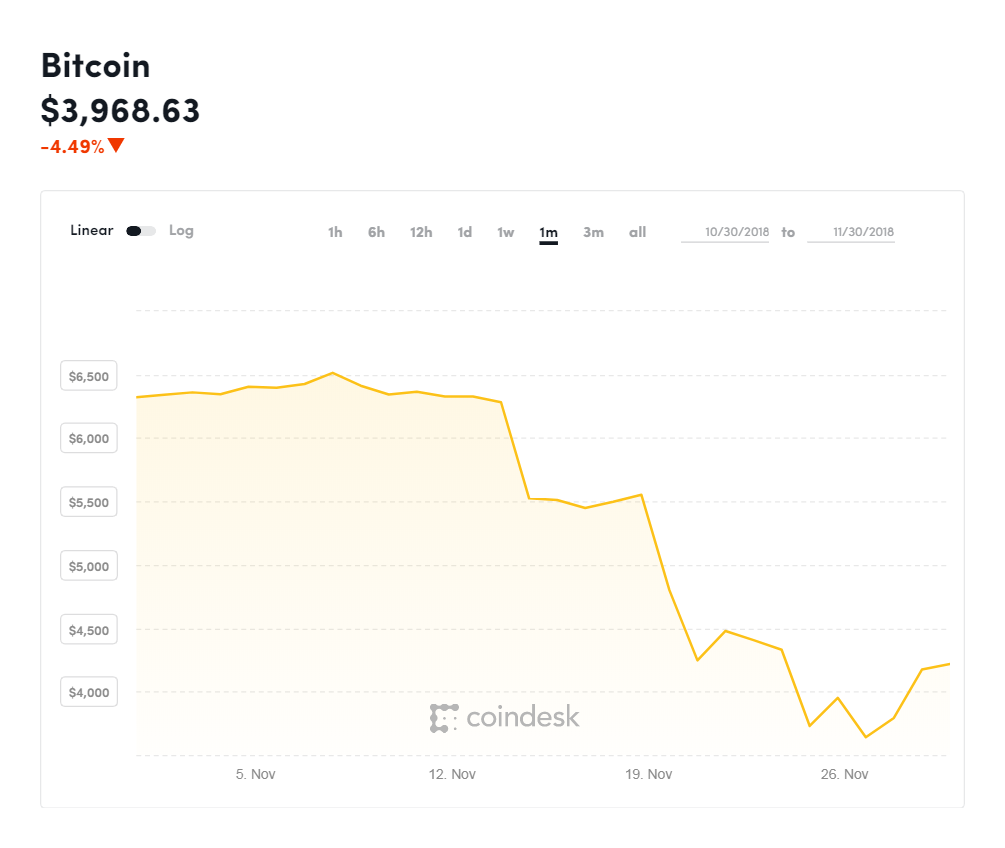Select the 3m time range
The height and width of the screenshot is (848, 1005).
coord(593,231)
